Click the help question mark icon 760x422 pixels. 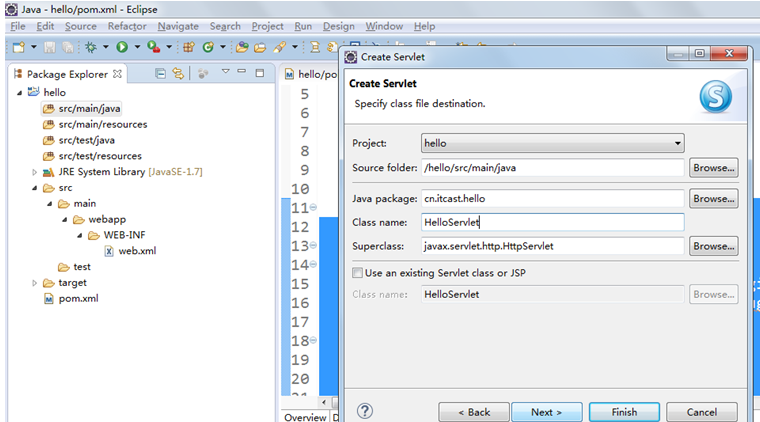click(365, 411)
